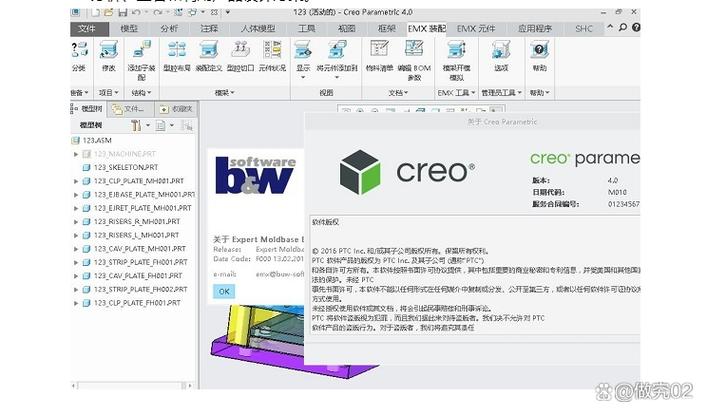Image resolution: width=707 pixels, height=416 pixels.
Task: Open the 文件 (File) menu tab
Action: tap(89, 29)
